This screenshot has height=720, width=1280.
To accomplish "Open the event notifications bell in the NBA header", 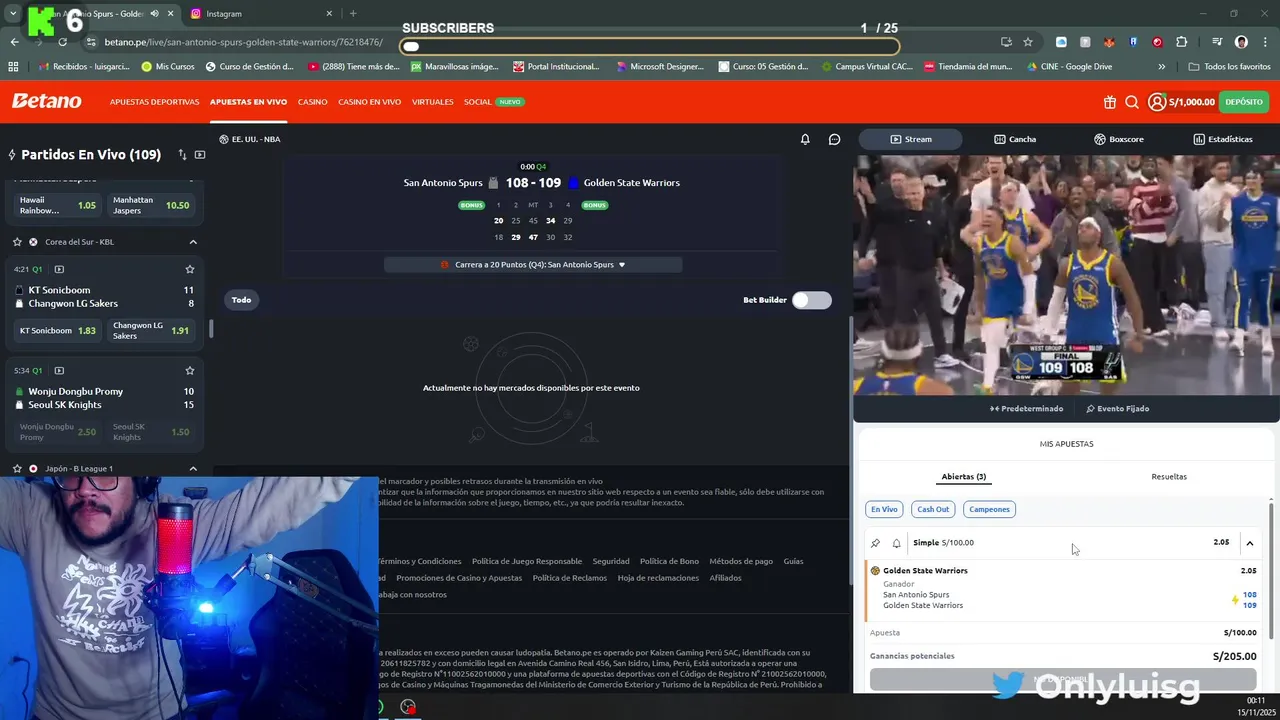I will (x=805, y=139).
